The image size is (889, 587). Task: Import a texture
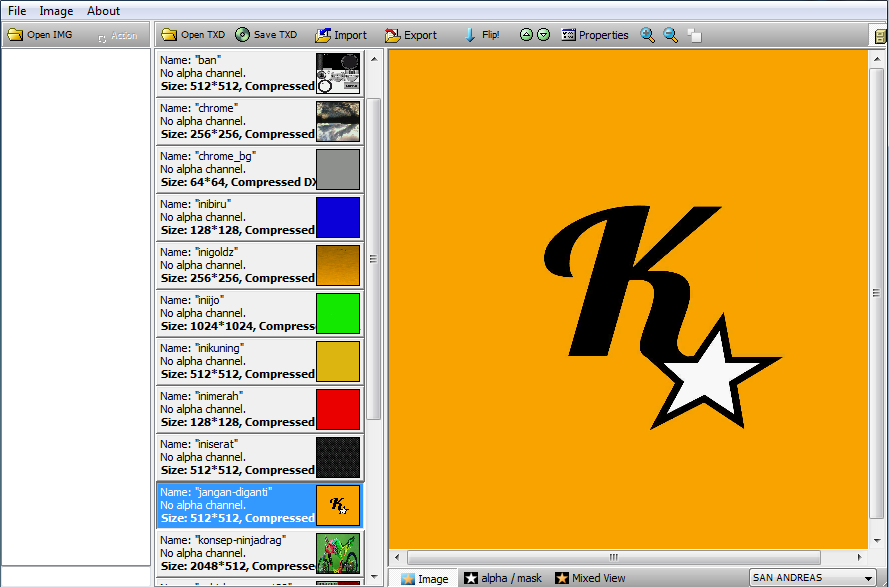point(341,35)
